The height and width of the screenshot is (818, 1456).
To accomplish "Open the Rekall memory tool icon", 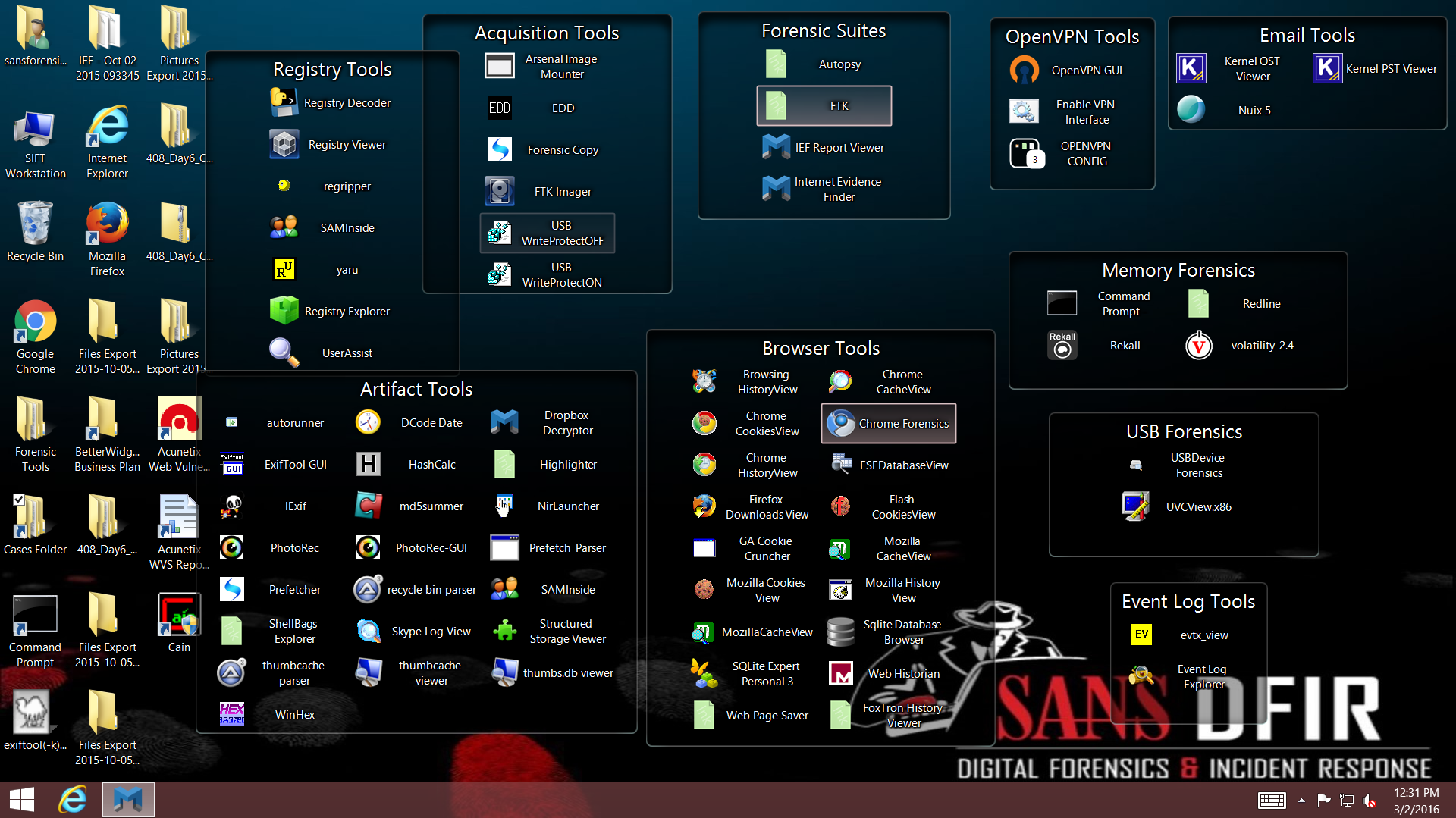I will tap(1062, 346).
